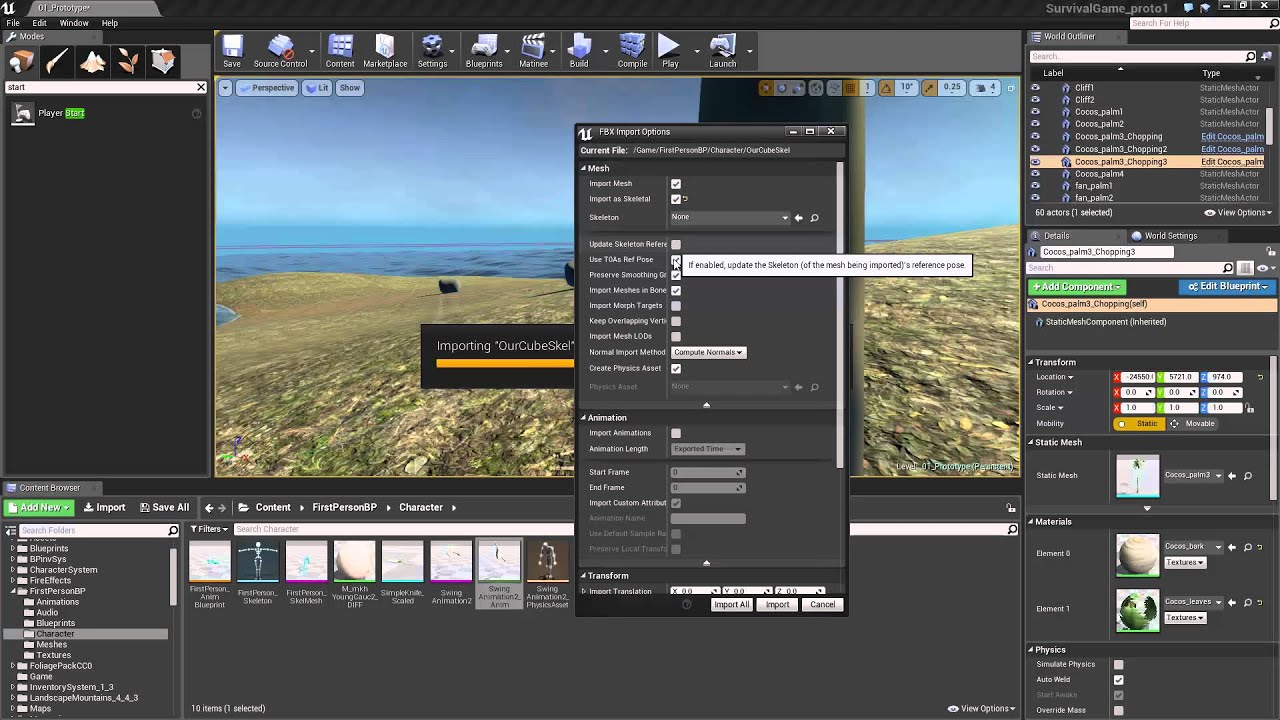Open the Window menu
The width and height of the screenshot is (1280, 720).
74,23
